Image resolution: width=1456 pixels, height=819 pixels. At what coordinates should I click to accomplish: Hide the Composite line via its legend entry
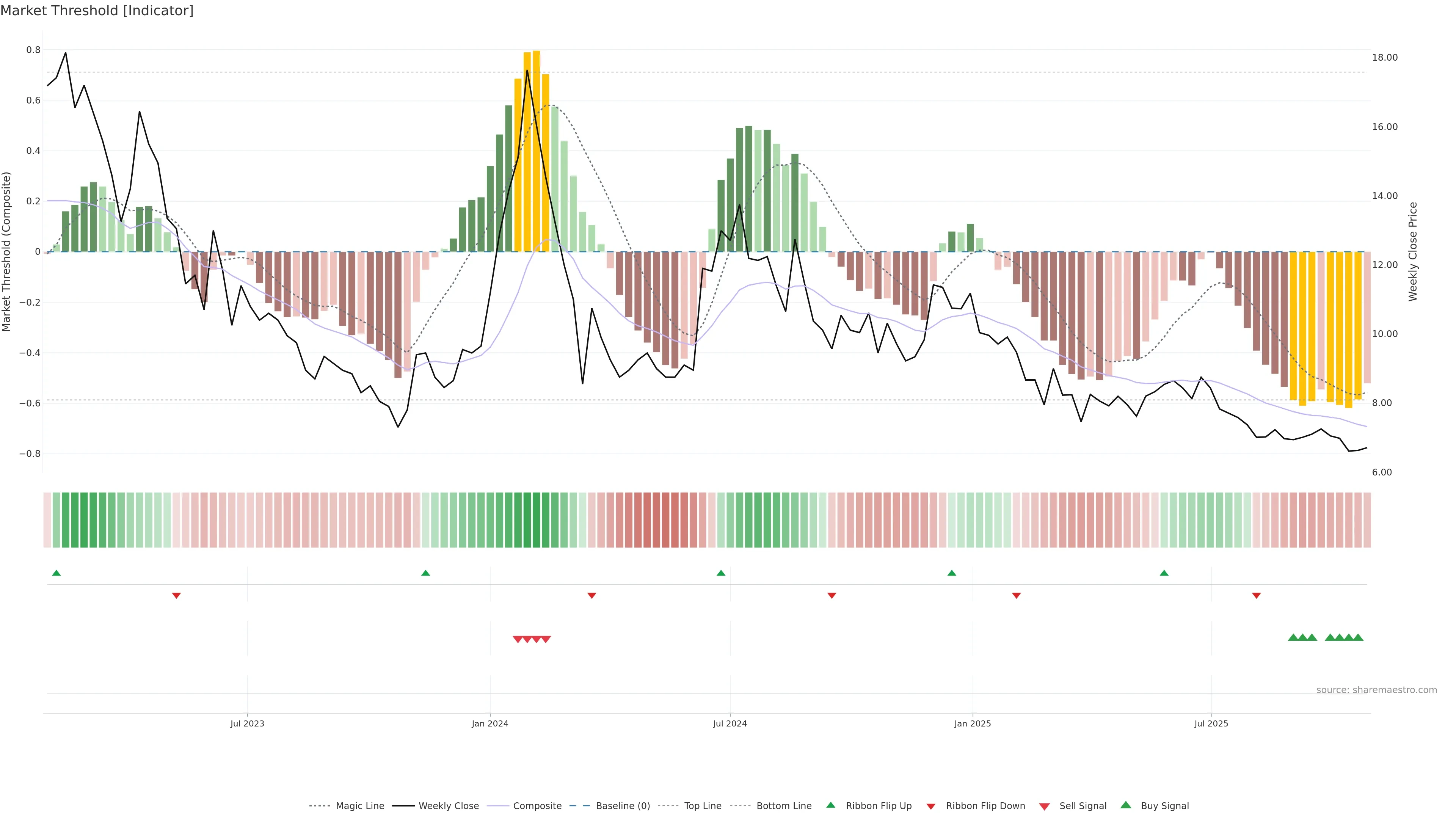pos(537,806)
